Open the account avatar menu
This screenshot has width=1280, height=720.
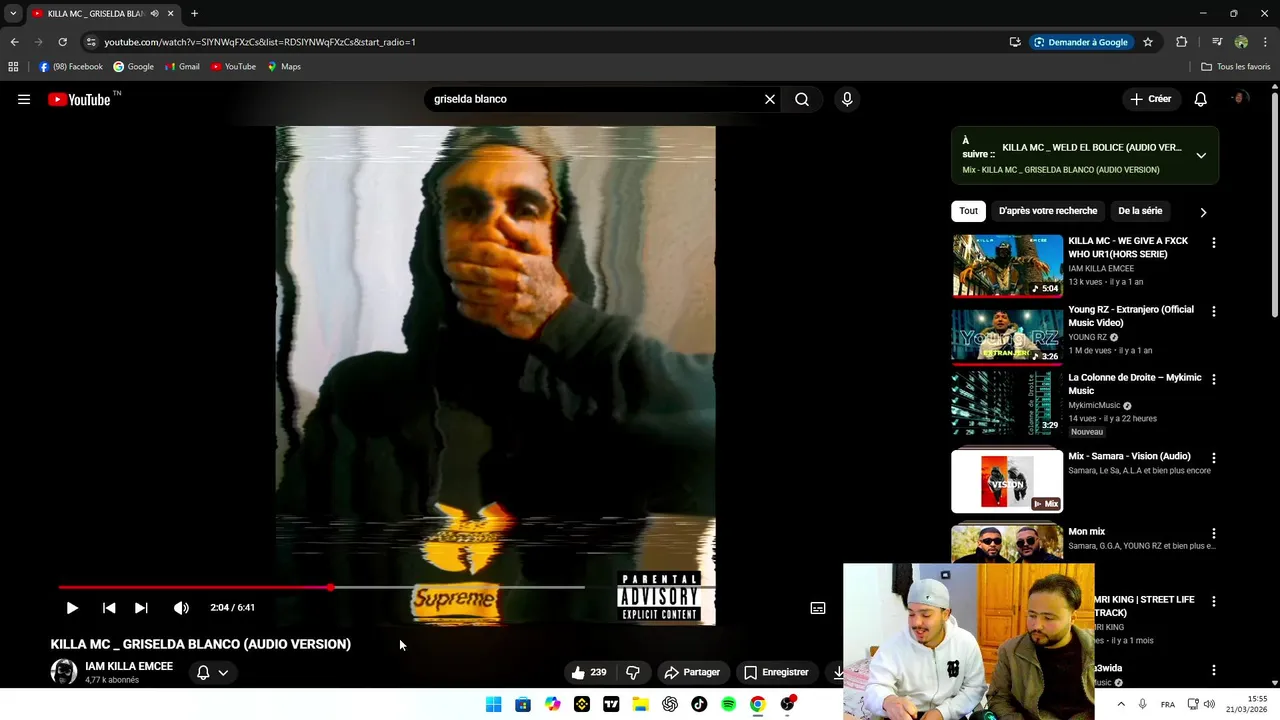pyautogui.click(x=1240, y=99)
